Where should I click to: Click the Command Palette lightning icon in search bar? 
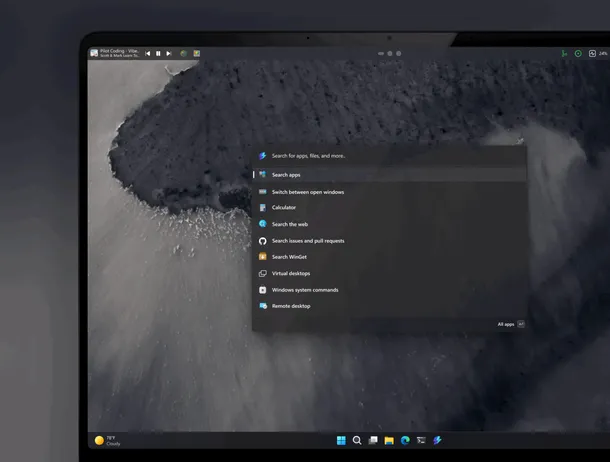(x=263, y=156)
